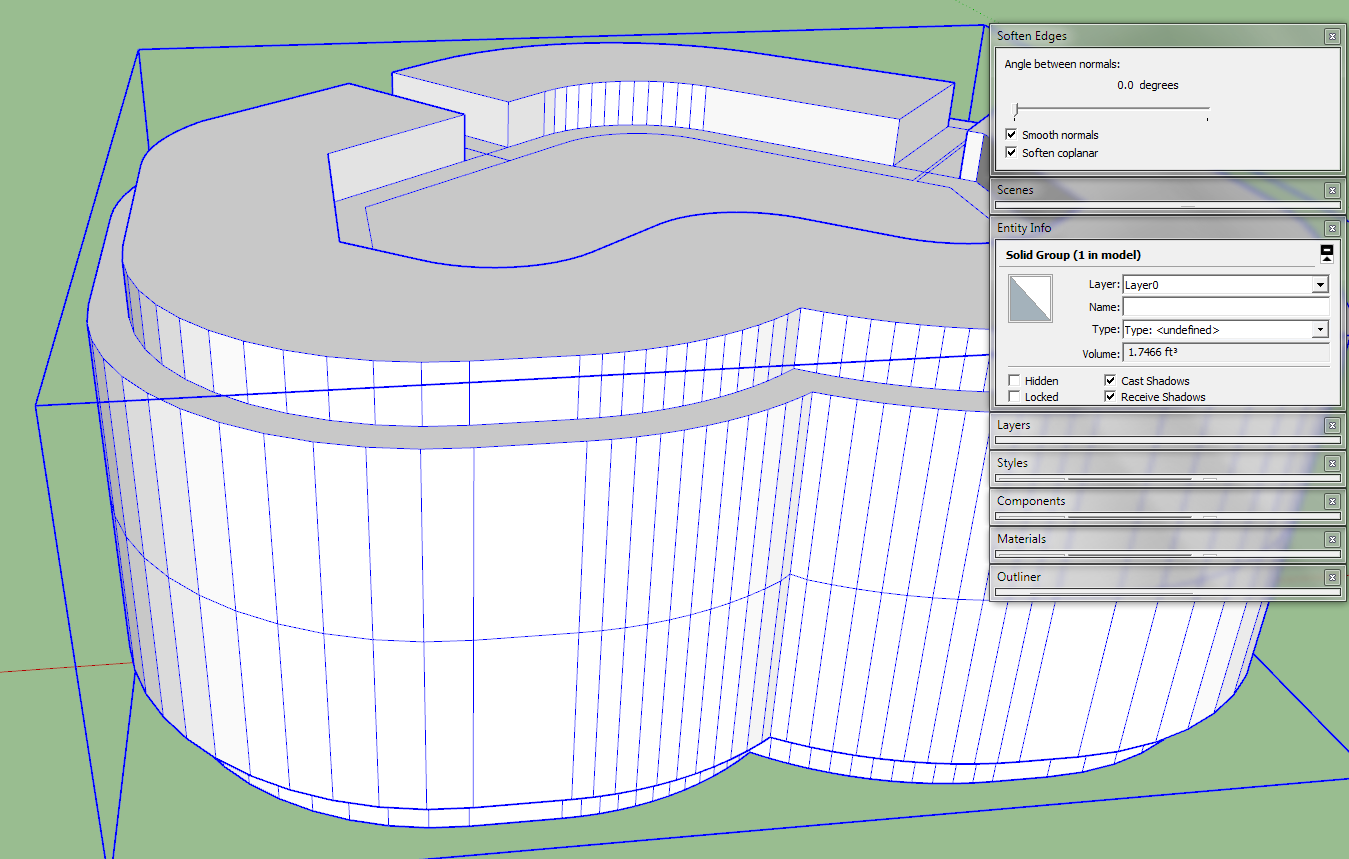Close the Layers panel
This screenshot has height=859, width=1349.
tap(1332, 426)
